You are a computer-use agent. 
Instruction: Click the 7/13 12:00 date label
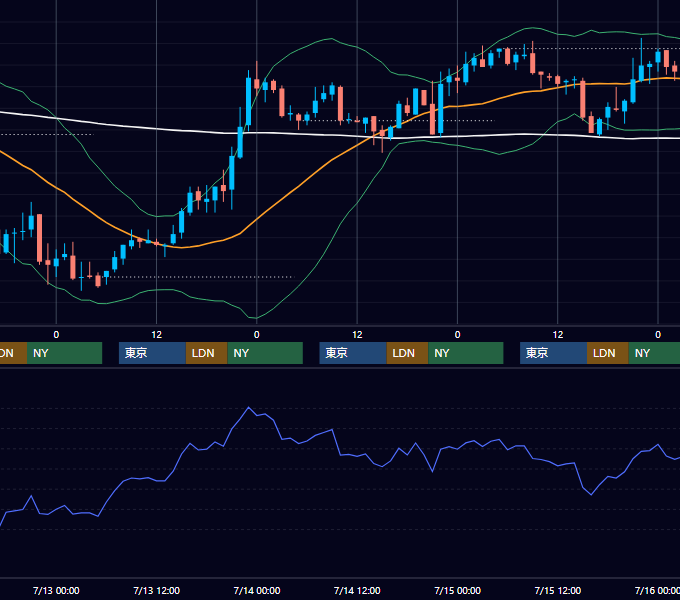(x=157, y=590)
